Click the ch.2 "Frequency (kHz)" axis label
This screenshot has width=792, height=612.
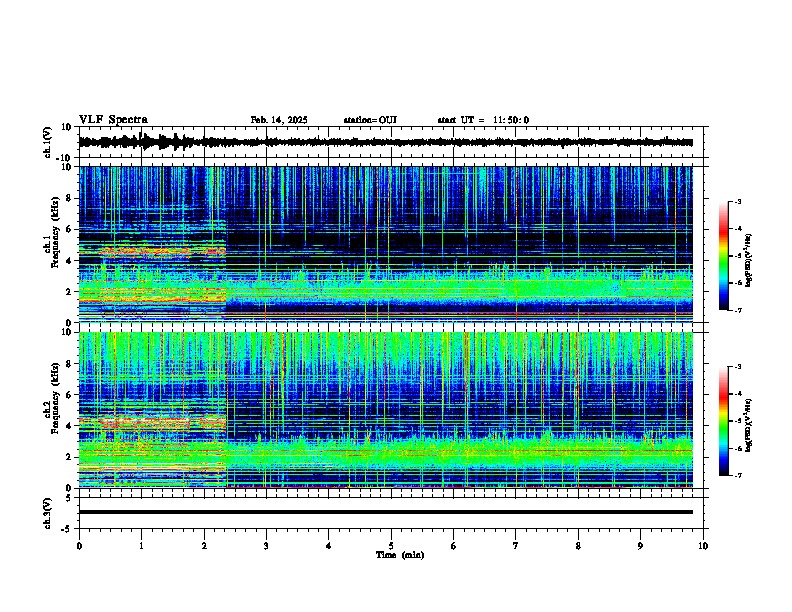point(56,398)
